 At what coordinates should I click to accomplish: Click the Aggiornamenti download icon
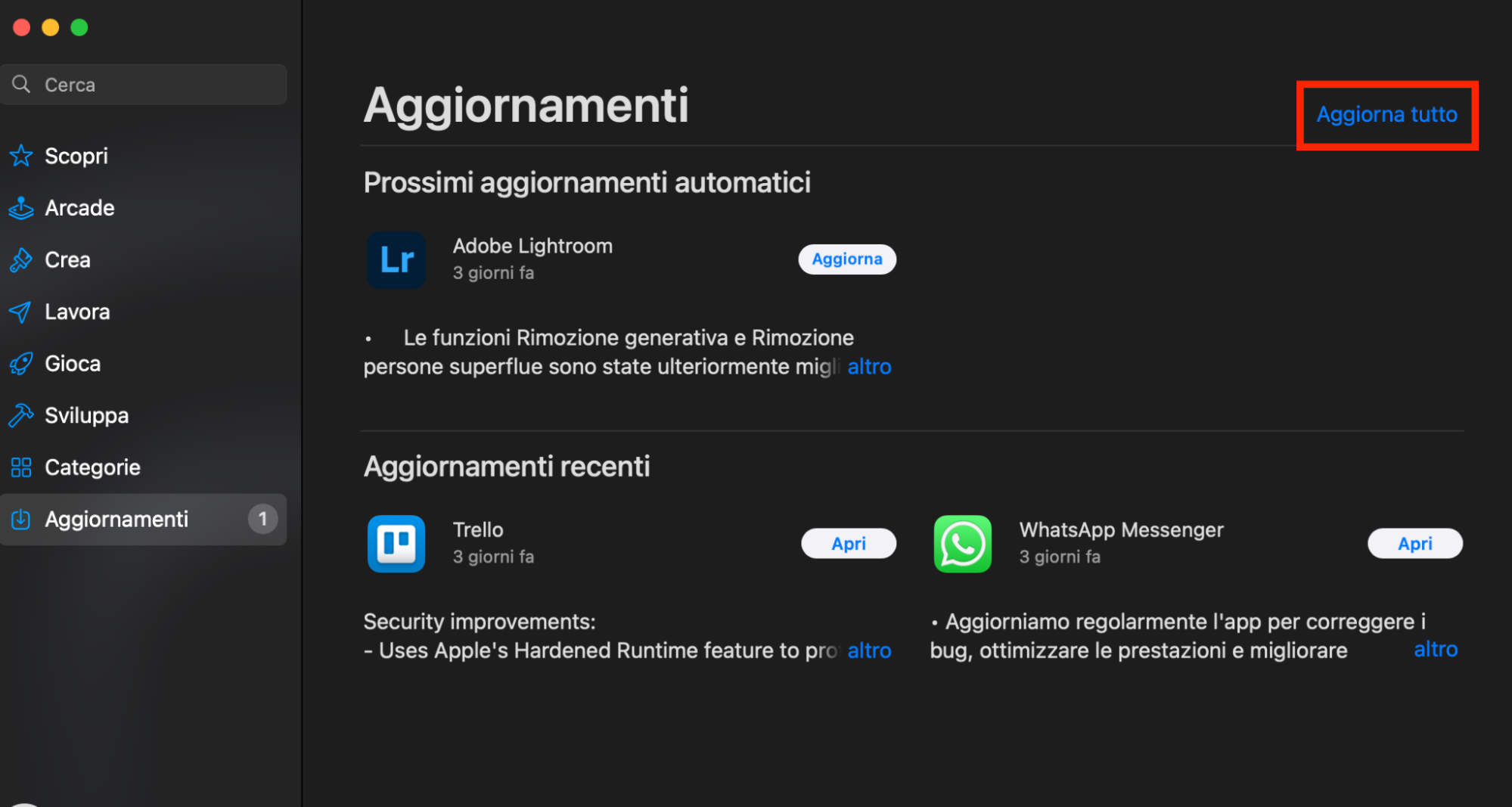click(x=21, y=519)
